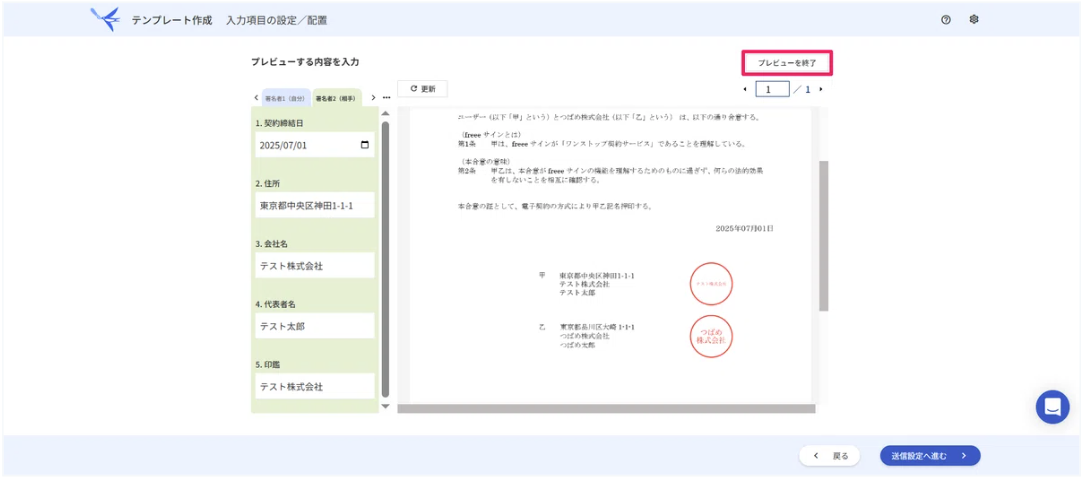Viewport: 1083px width, 479px height.
Task: Click the document preview vertical scrollbar
Action: coord(823,236)
